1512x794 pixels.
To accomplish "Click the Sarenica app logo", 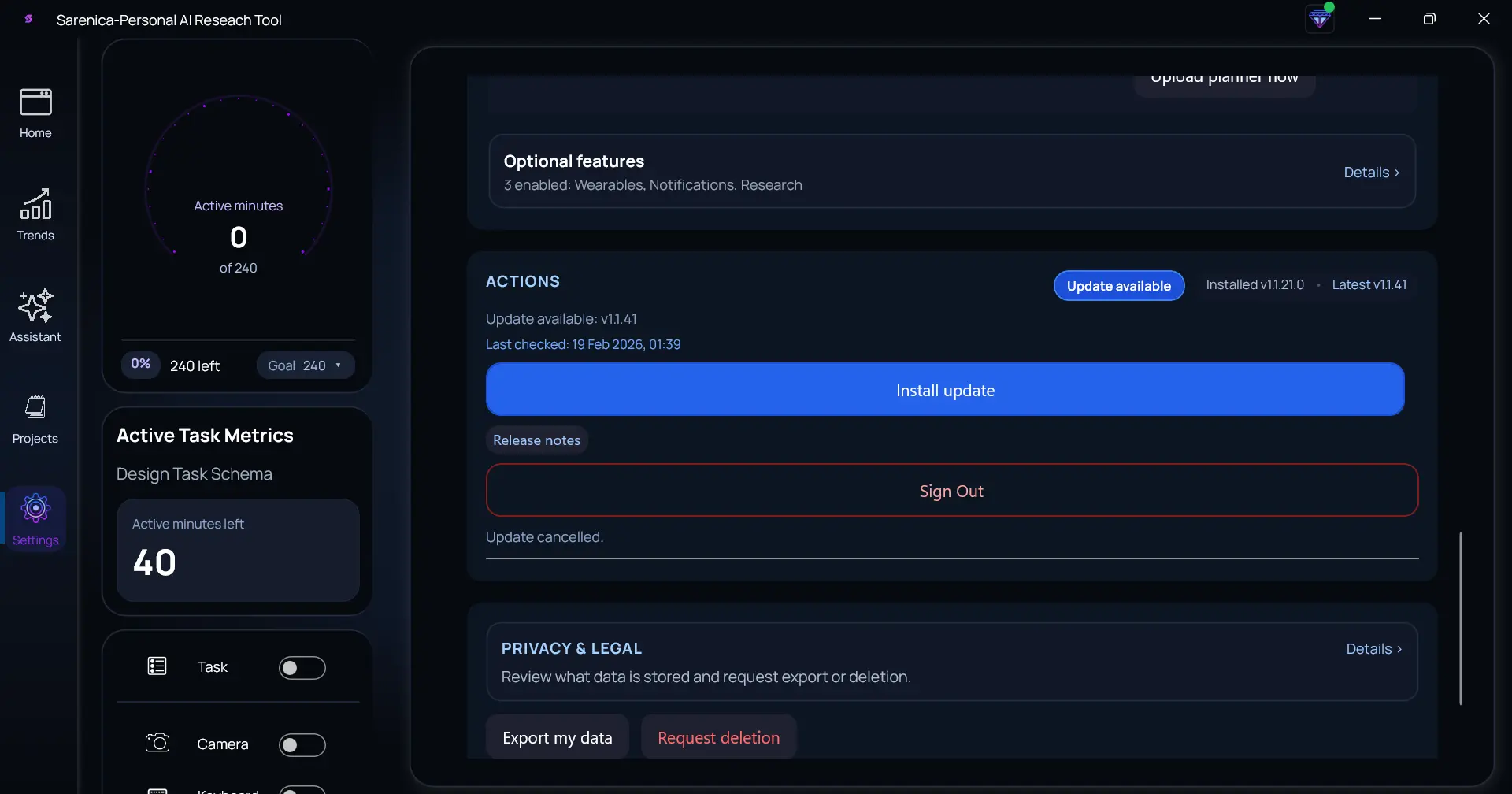I will [x=28, y=19].
